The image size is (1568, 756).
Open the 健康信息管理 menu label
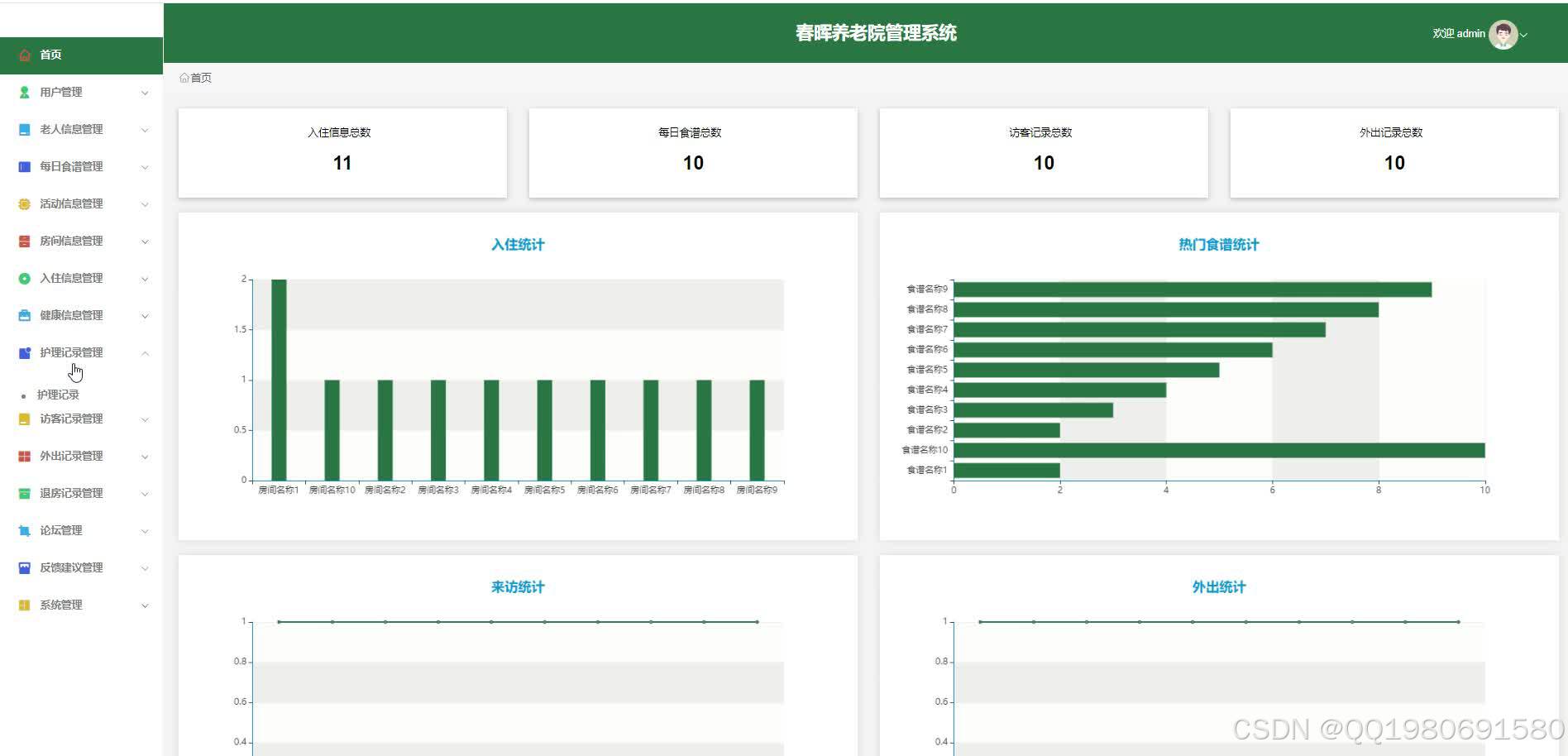pos(71,315)
